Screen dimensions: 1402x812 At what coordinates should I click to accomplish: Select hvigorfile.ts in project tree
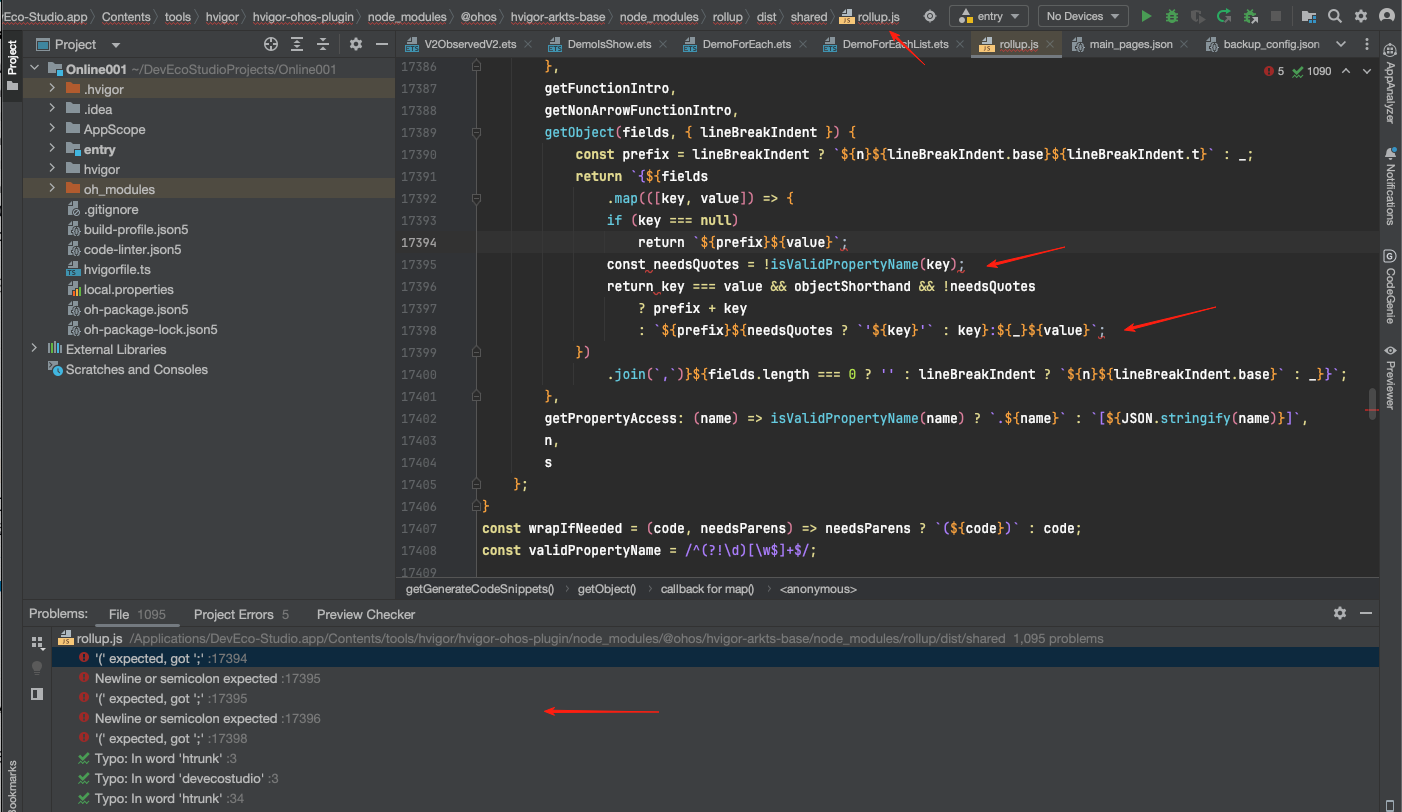coord(117,269)
